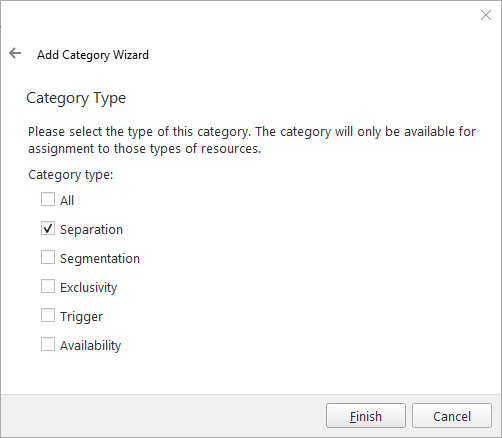502x438 pixels.
Task: Tick the Exclusivity checkbox box
Action: 48,286
